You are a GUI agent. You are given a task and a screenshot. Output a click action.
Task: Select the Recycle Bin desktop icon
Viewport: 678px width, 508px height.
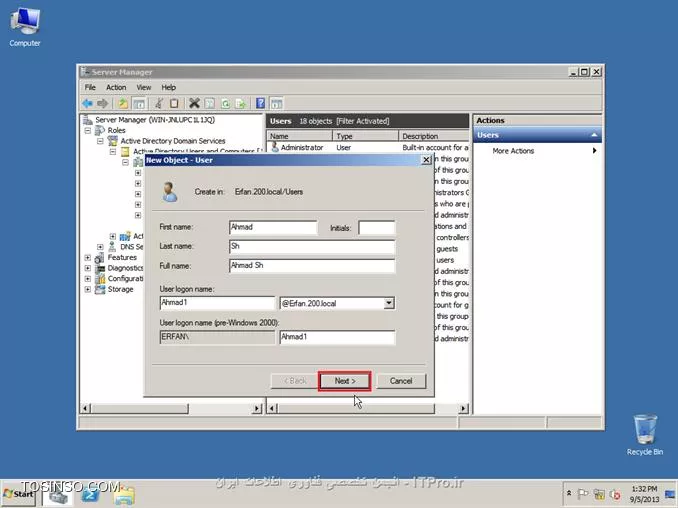tap(645, 435)
